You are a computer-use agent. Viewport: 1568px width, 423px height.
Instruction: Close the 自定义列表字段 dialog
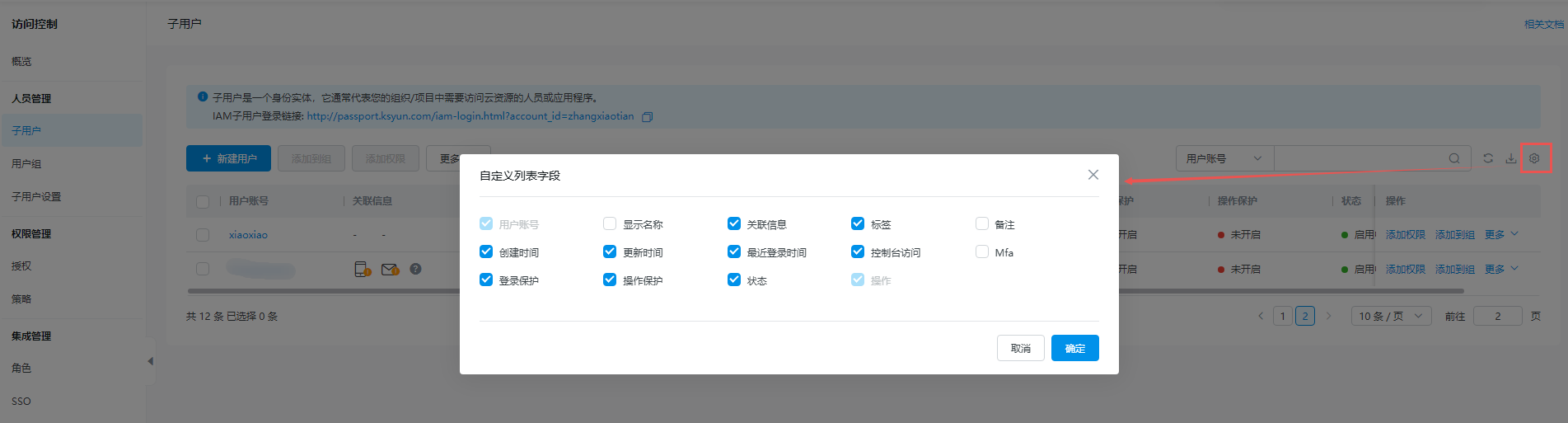coord(1093,175)
